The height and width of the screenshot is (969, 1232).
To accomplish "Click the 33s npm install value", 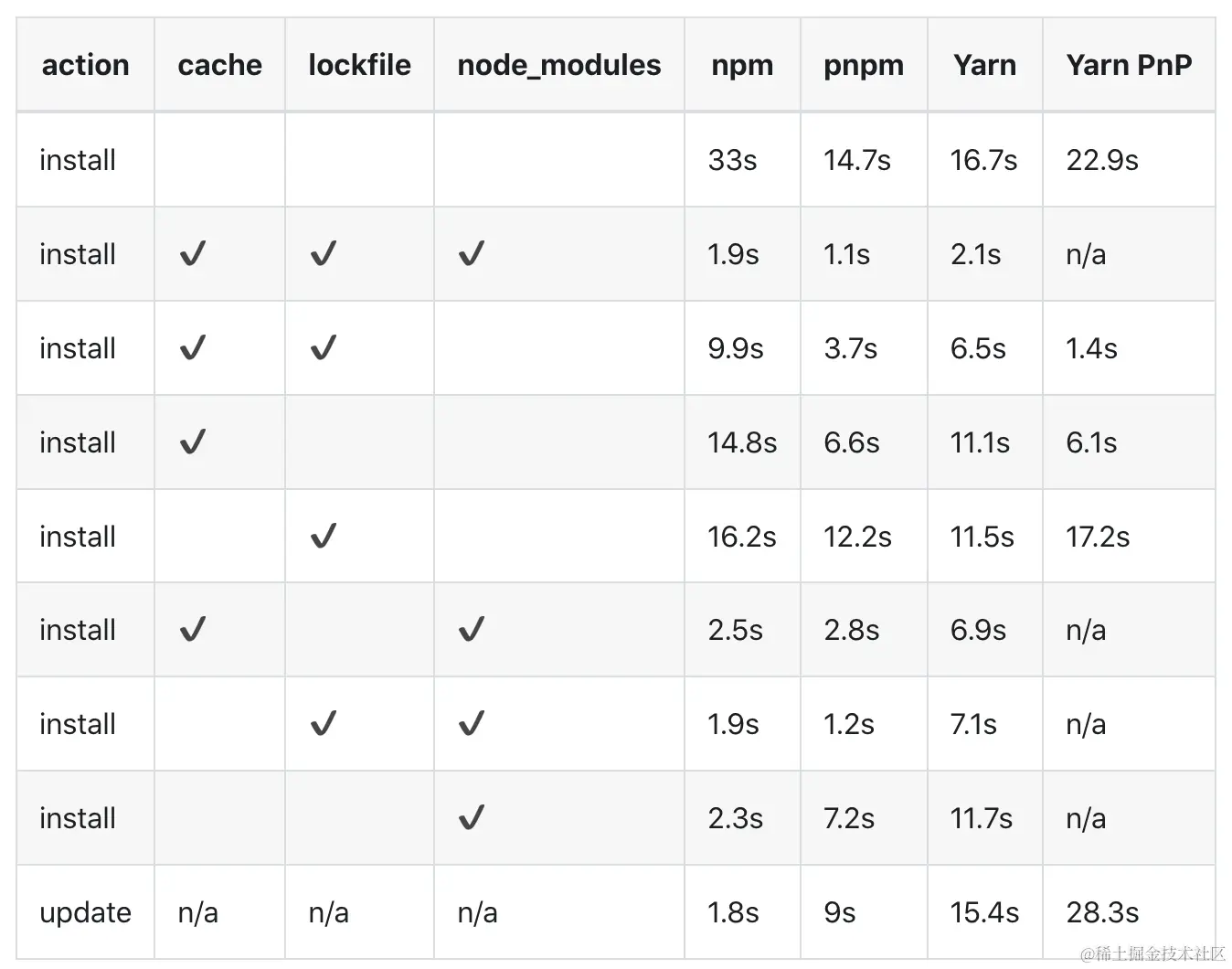I will click(x=732, y=160).
